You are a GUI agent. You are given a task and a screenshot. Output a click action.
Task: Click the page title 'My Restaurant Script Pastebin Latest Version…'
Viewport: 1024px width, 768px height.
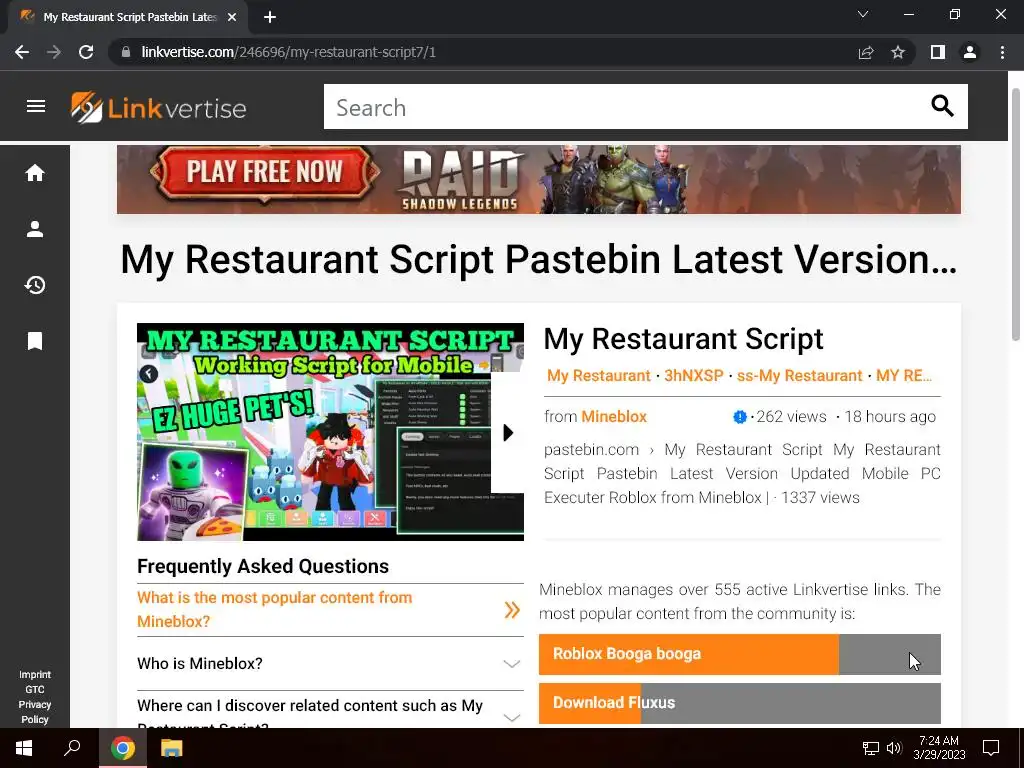539,259
